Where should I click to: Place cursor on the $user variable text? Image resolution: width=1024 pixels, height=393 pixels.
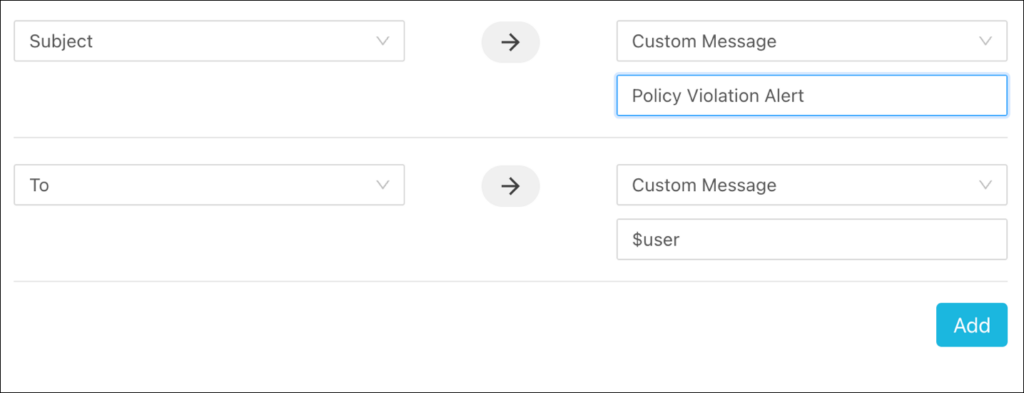656,240
